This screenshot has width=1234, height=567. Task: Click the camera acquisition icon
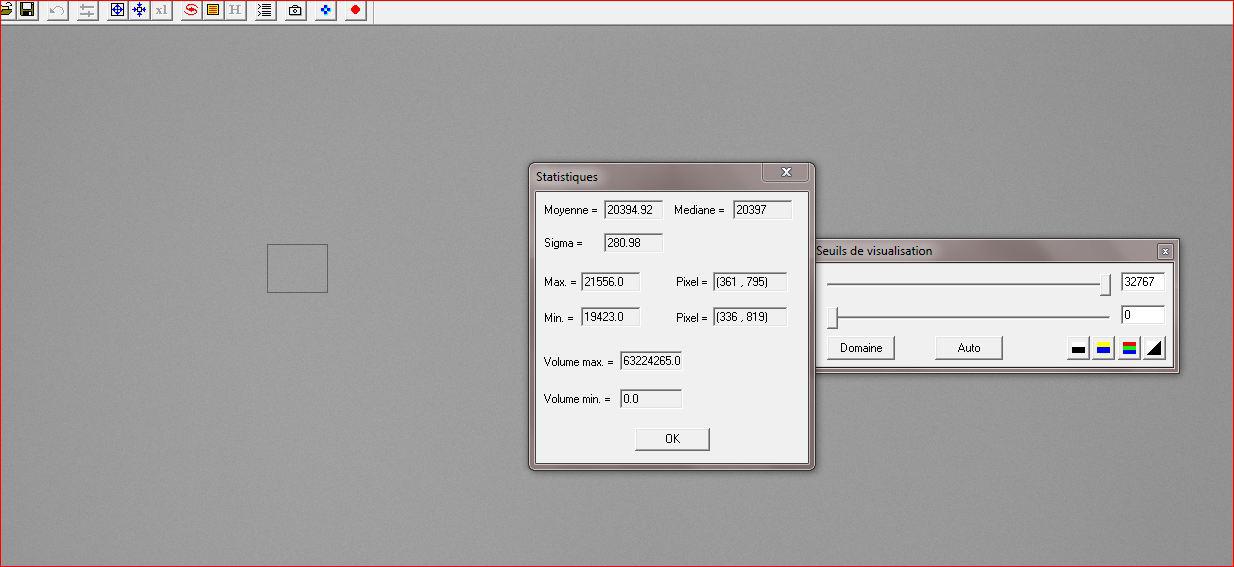(295, 10)
